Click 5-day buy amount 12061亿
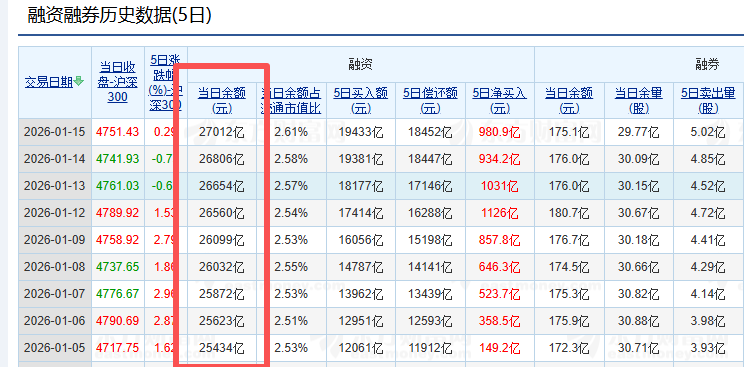 pos(361,348)
